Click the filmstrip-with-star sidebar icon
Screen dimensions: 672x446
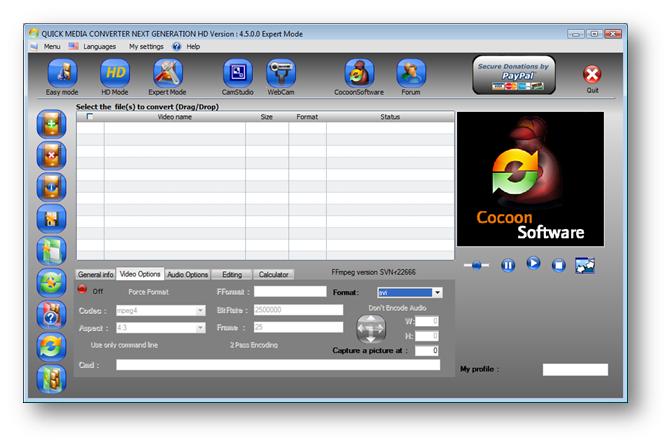tap(51, 219)
